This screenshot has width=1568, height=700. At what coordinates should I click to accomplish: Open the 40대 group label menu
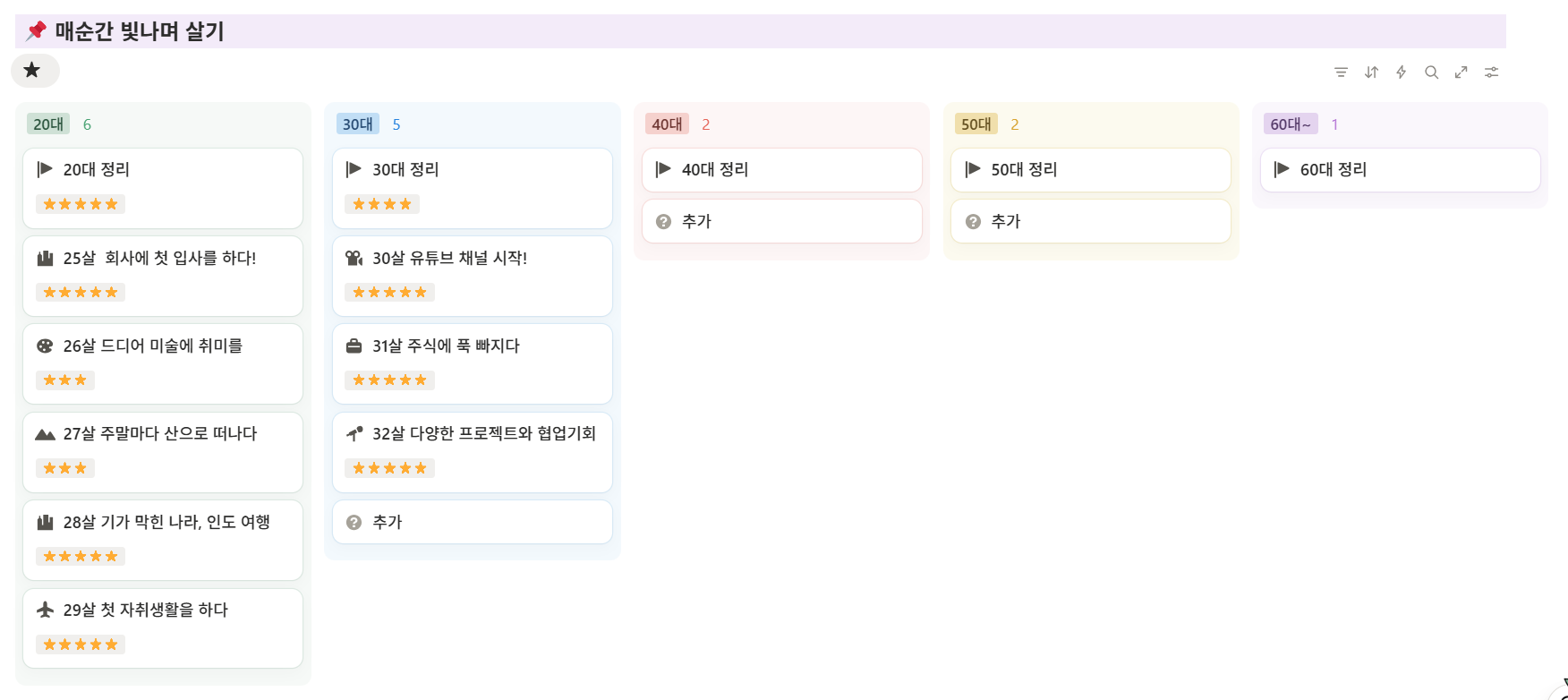click(x=666, y=124)
